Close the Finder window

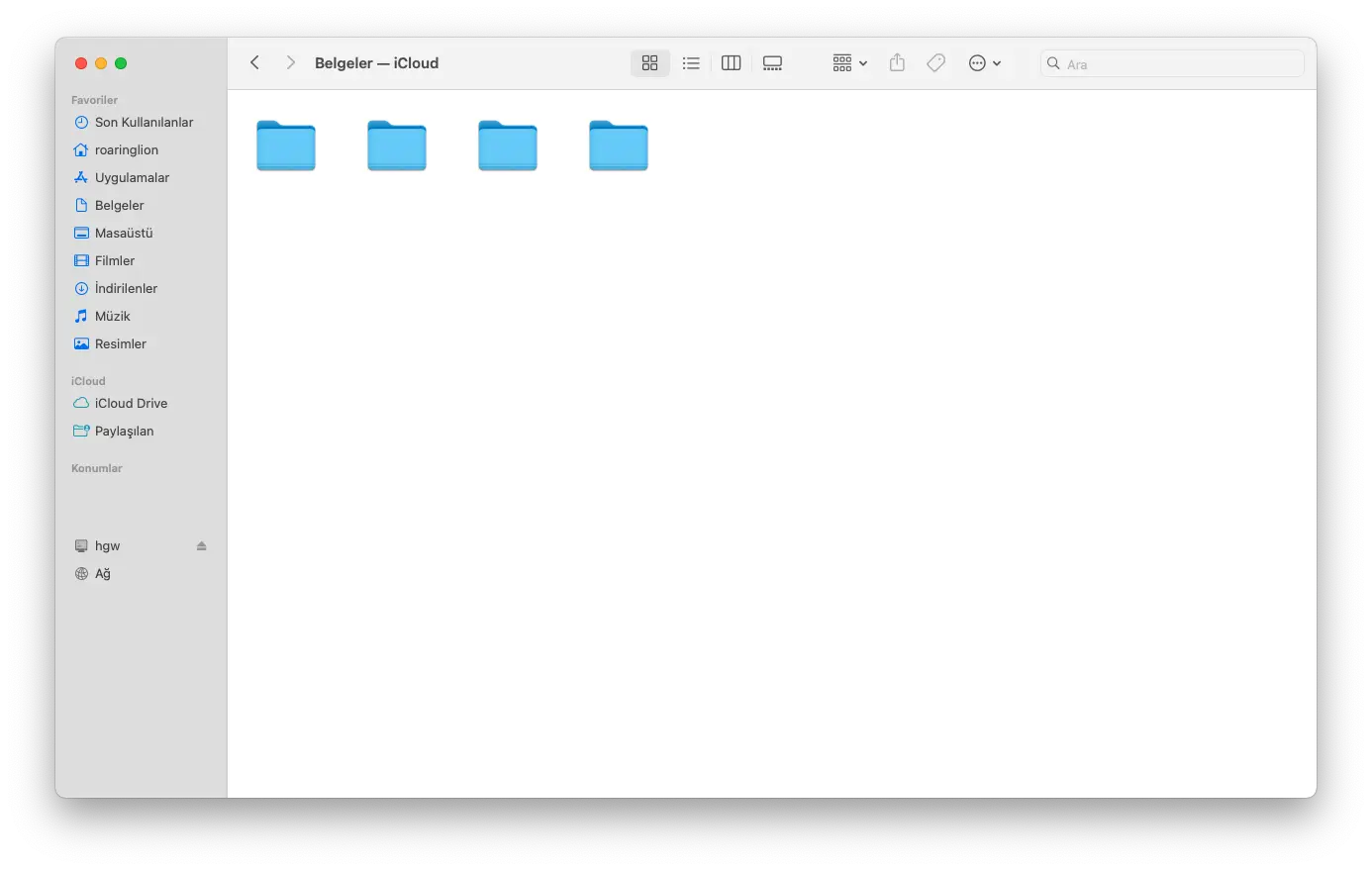(x=81, y=63)
